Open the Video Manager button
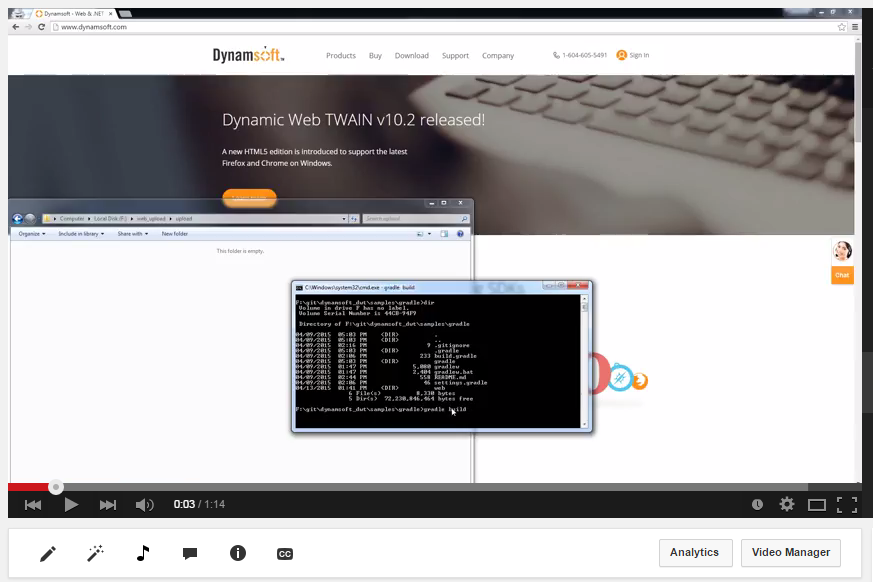This screenshot has height=582, width=873. click(790, 553)
